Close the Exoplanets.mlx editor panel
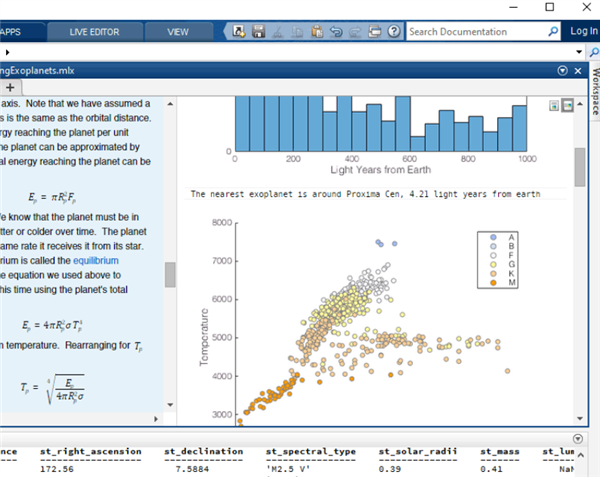Viewport: 600px width, 477px height. coord(578,71)
